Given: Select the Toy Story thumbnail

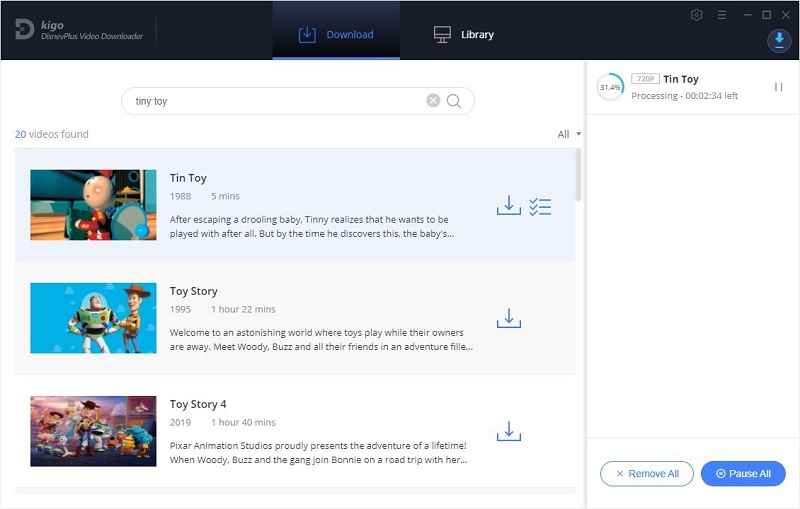Looking at the screenshot, I should point(93,318).
